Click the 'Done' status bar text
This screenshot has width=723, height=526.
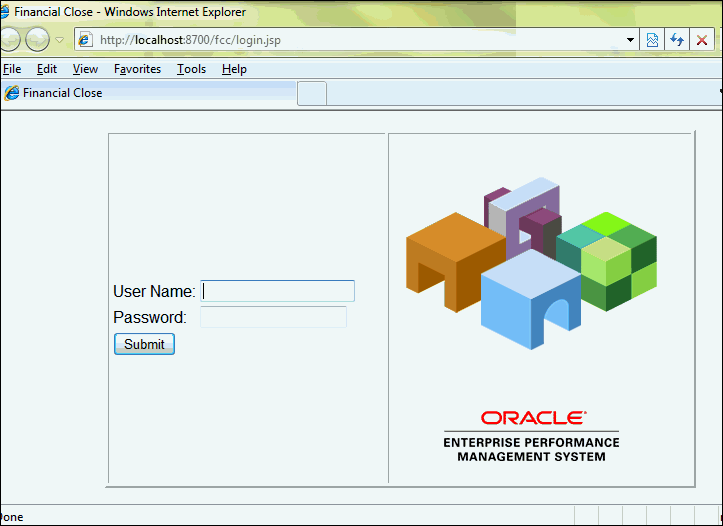(x=12, y=517)
